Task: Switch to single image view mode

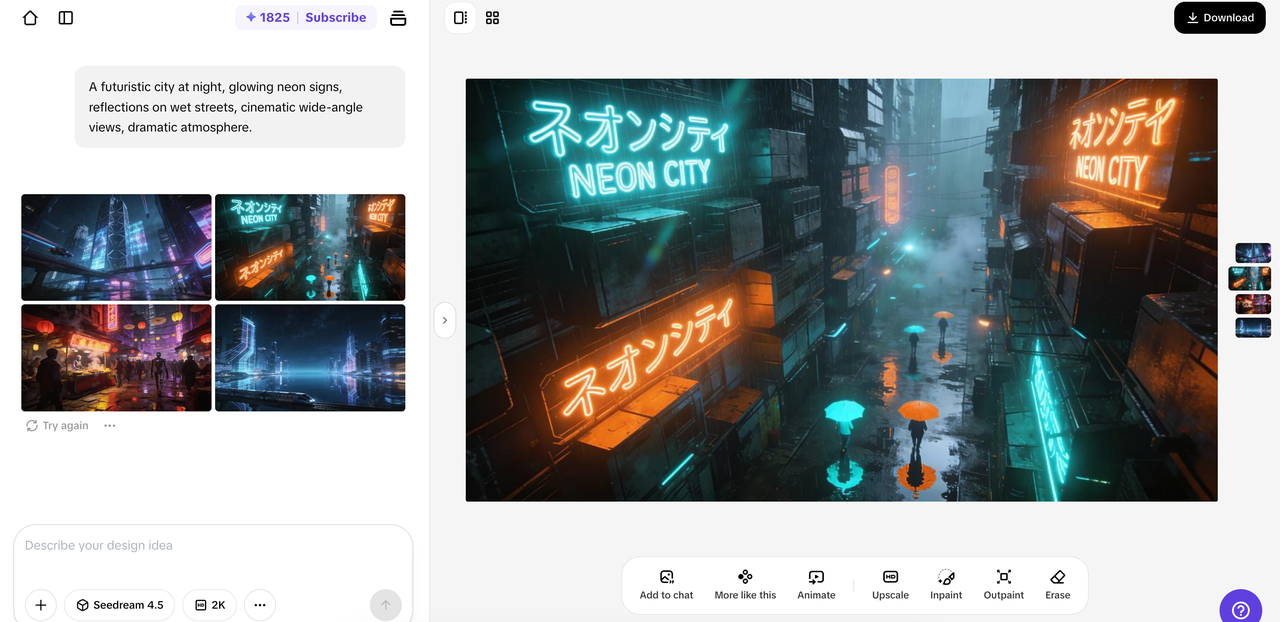Action: [460, 18]
